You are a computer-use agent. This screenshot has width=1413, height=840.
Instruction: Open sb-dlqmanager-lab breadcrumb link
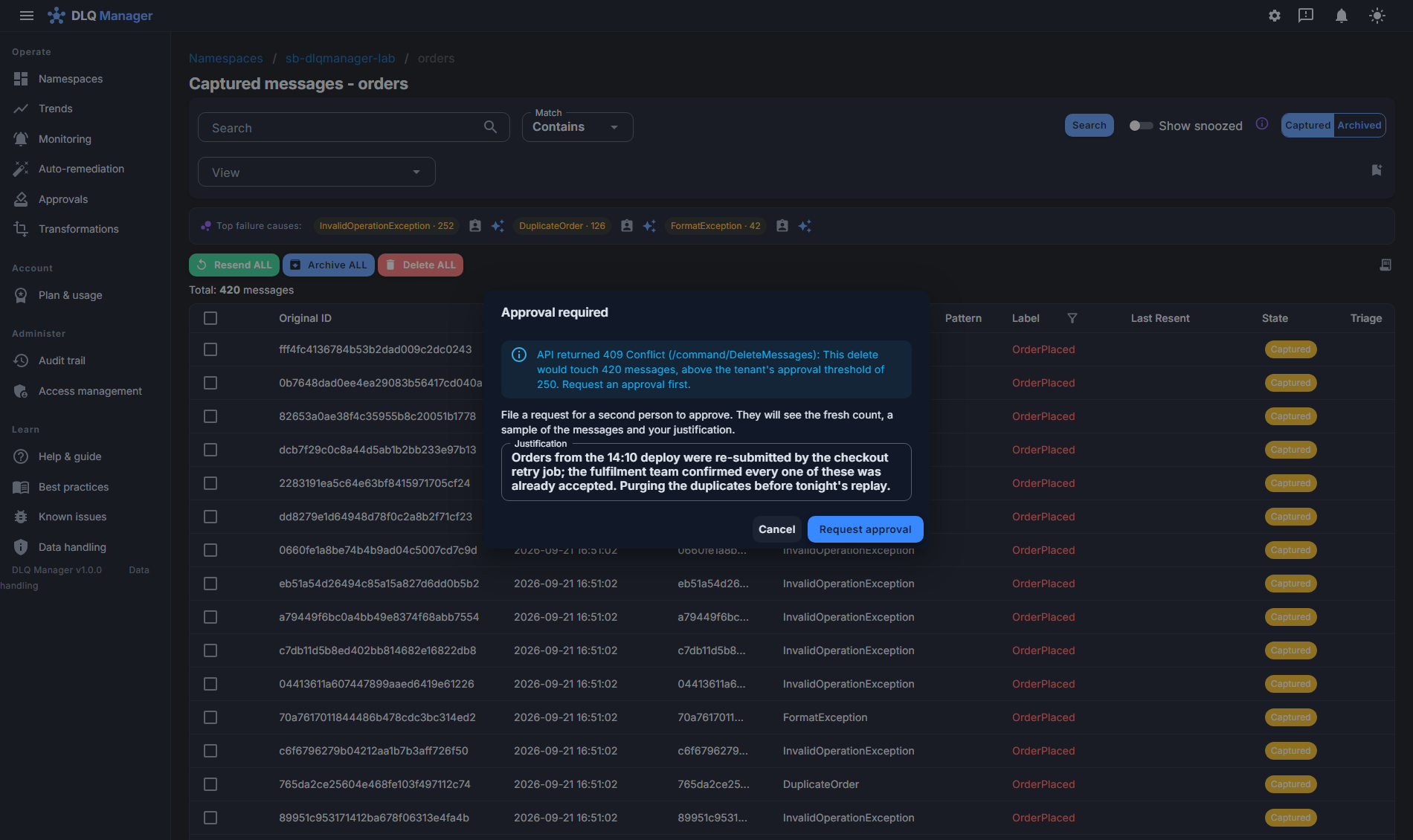pyautogui.click(x=340, y=58)
